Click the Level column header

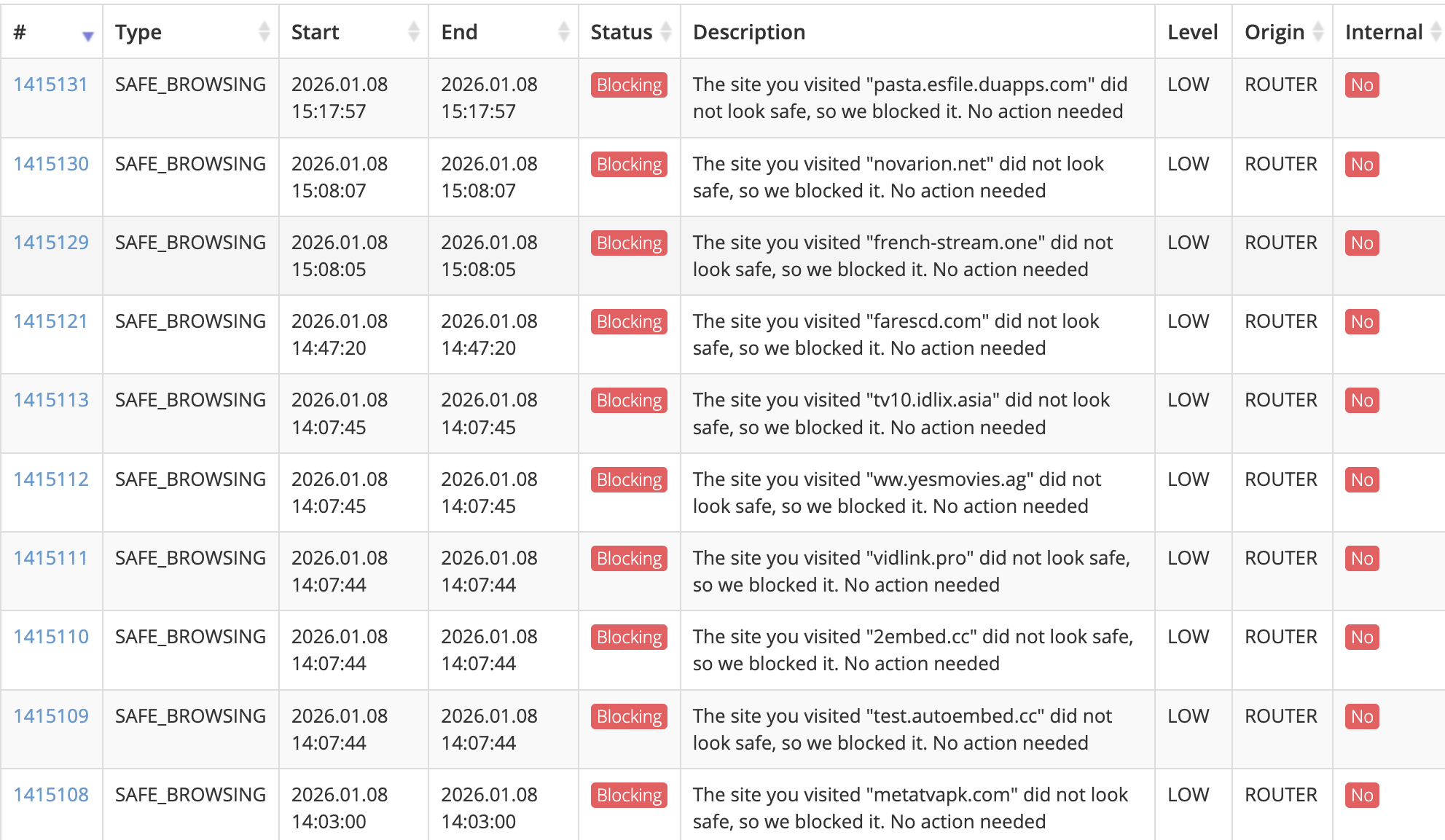click(1192, 32)
